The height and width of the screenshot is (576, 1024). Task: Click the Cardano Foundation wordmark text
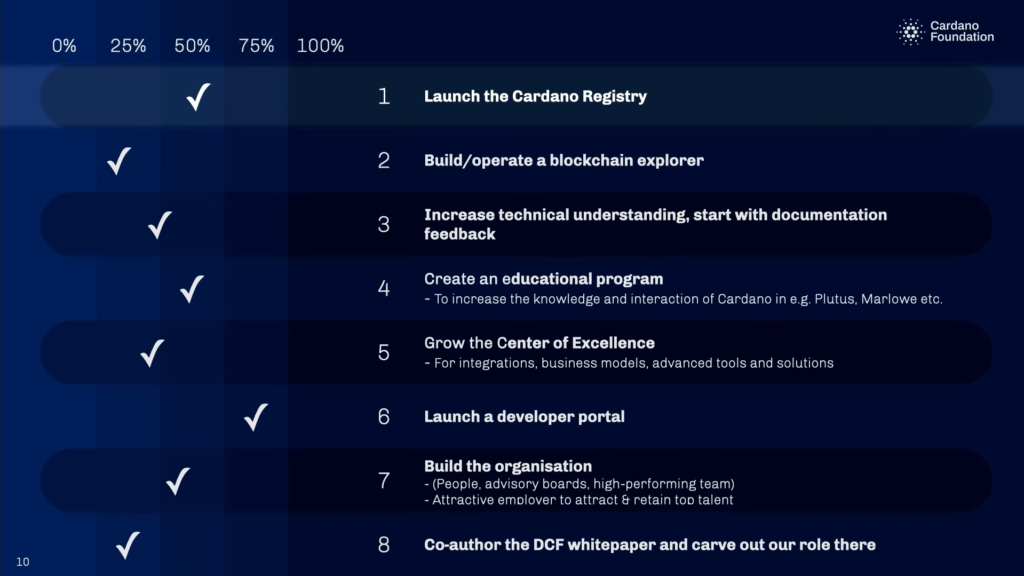pos(961,31)
